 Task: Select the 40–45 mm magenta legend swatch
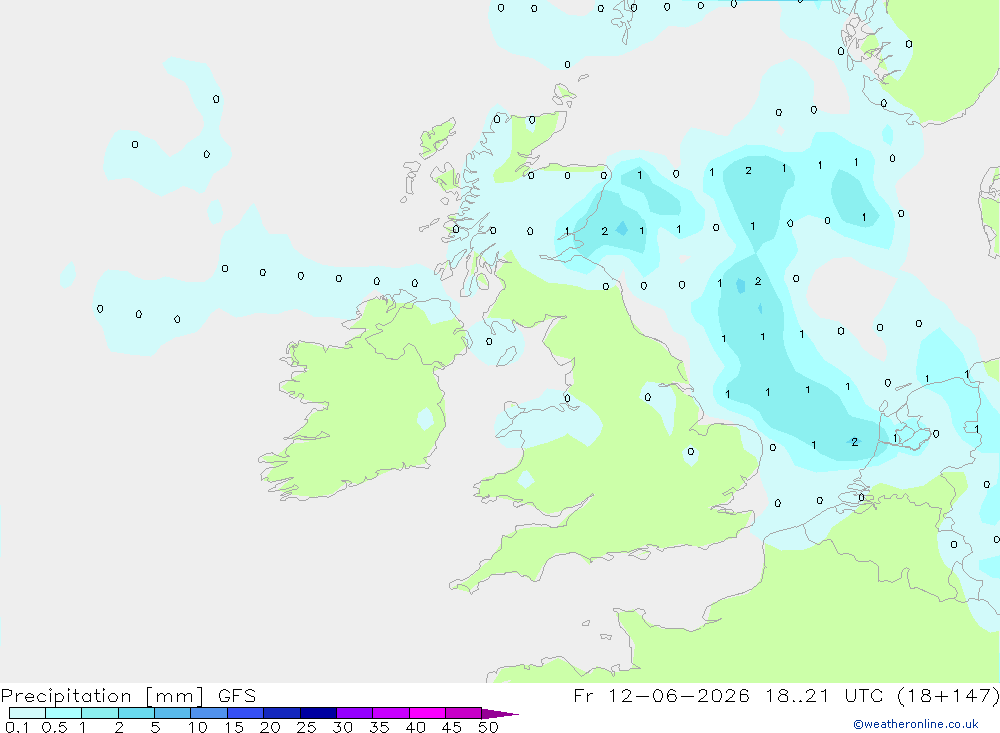[427, 713]
